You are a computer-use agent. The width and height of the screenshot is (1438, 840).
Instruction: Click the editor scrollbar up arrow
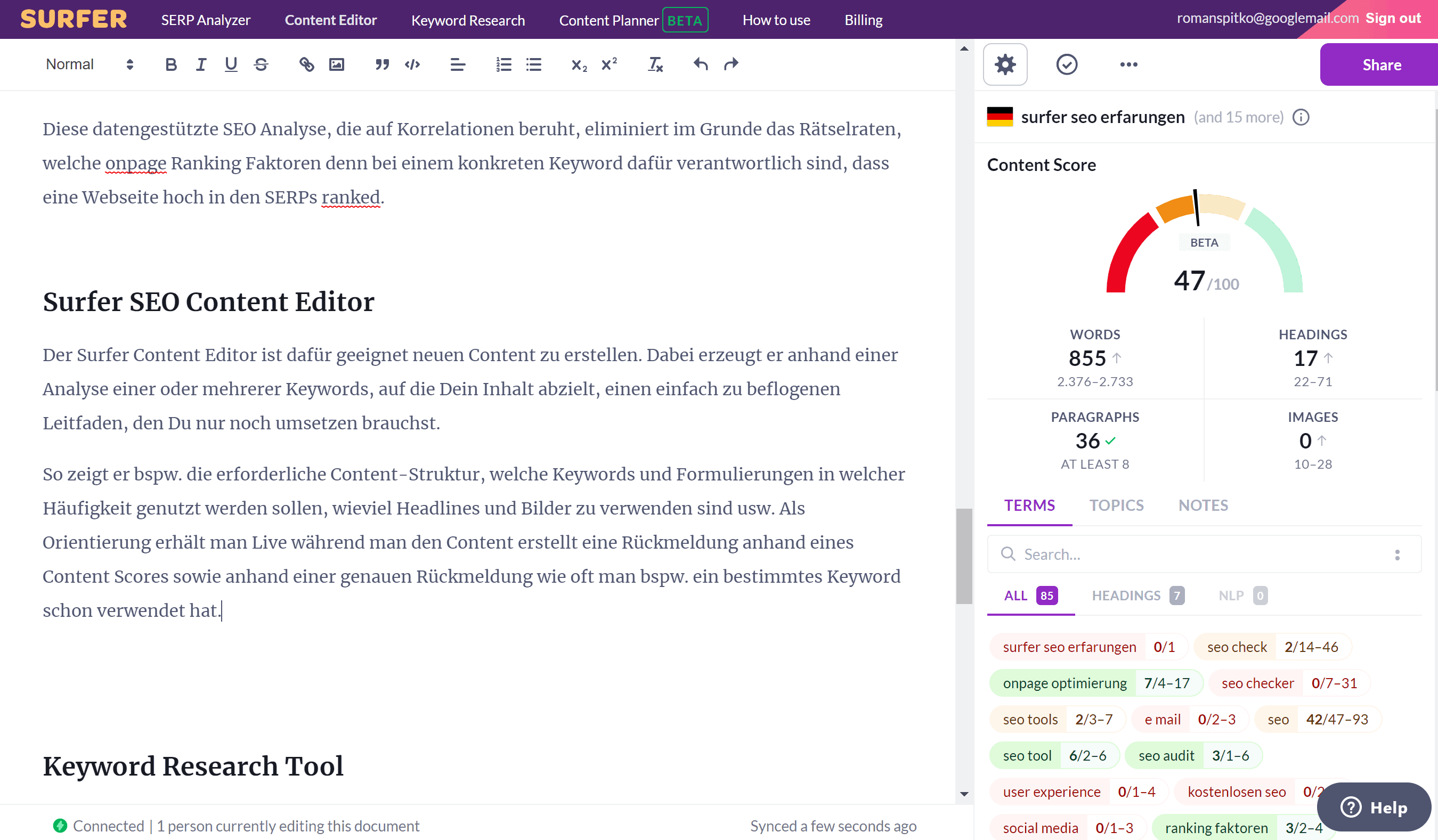(964, 48)
